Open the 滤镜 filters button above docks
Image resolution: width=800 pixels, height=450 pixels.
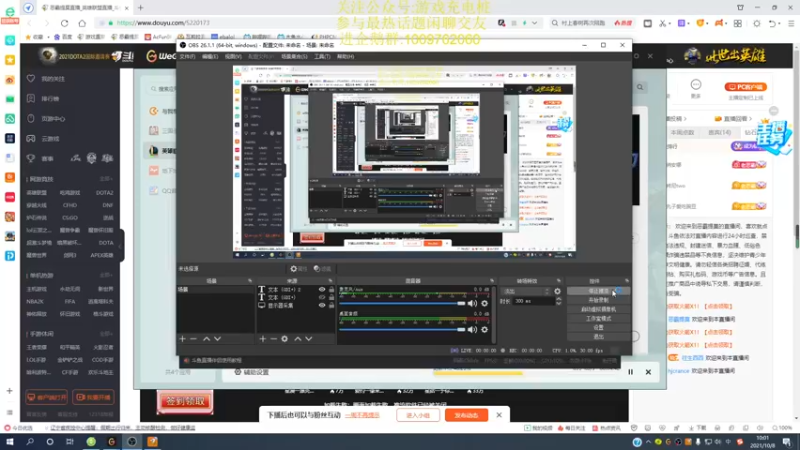click(x=322, y=269)
